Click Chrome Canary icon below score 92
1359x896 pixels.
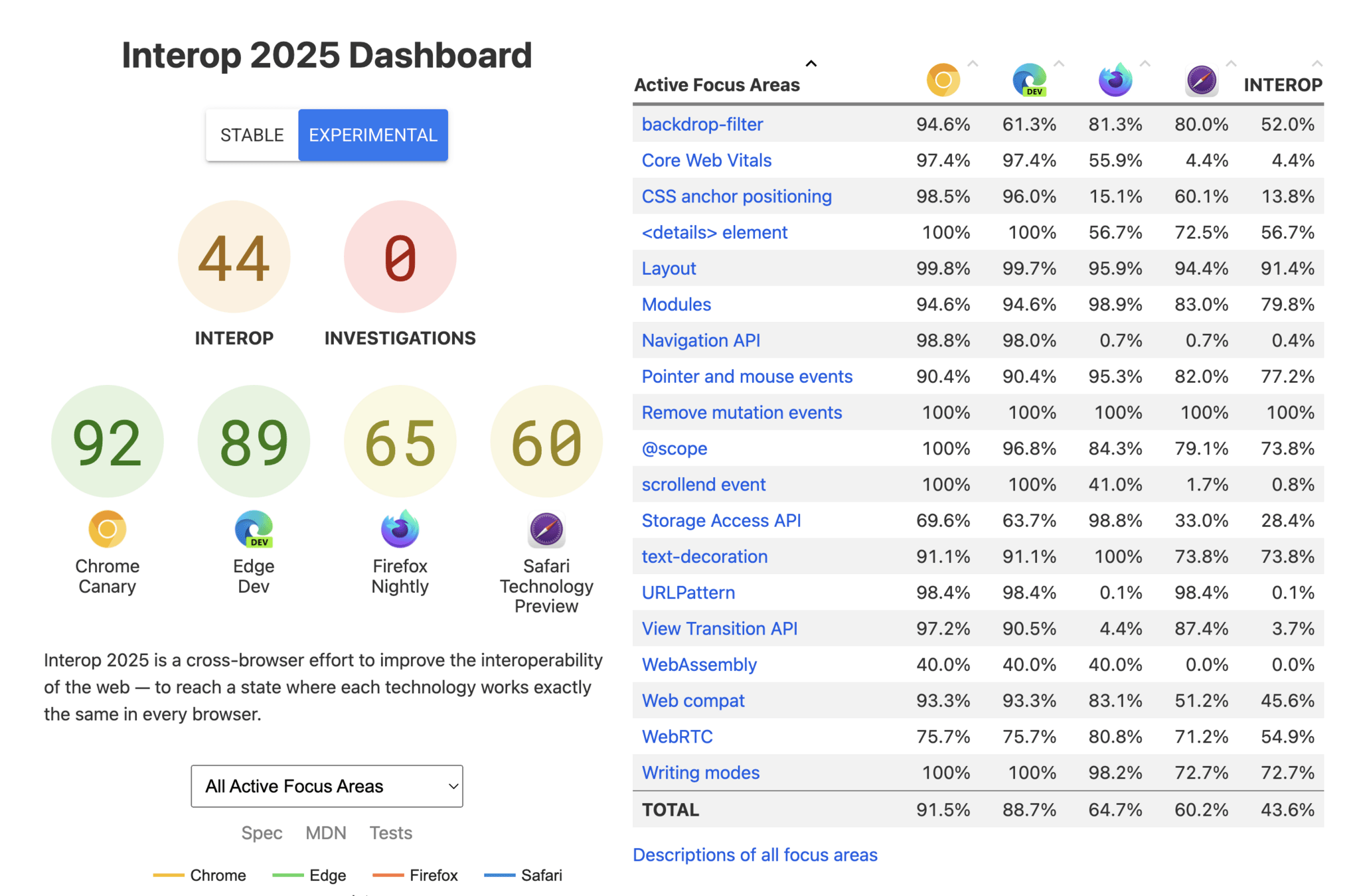tap(107, 529)
